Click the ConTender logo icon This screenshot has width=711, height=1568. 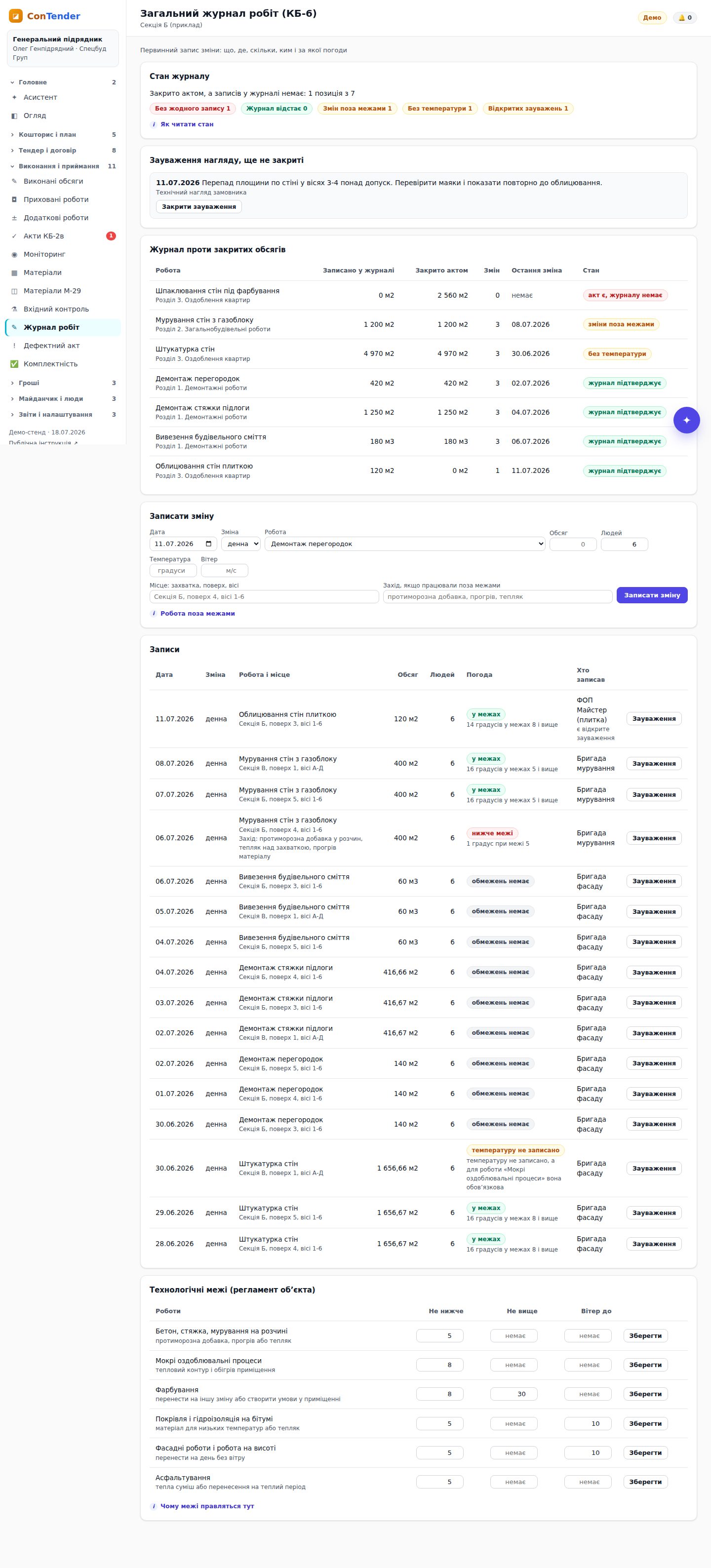tap(16, 16)
